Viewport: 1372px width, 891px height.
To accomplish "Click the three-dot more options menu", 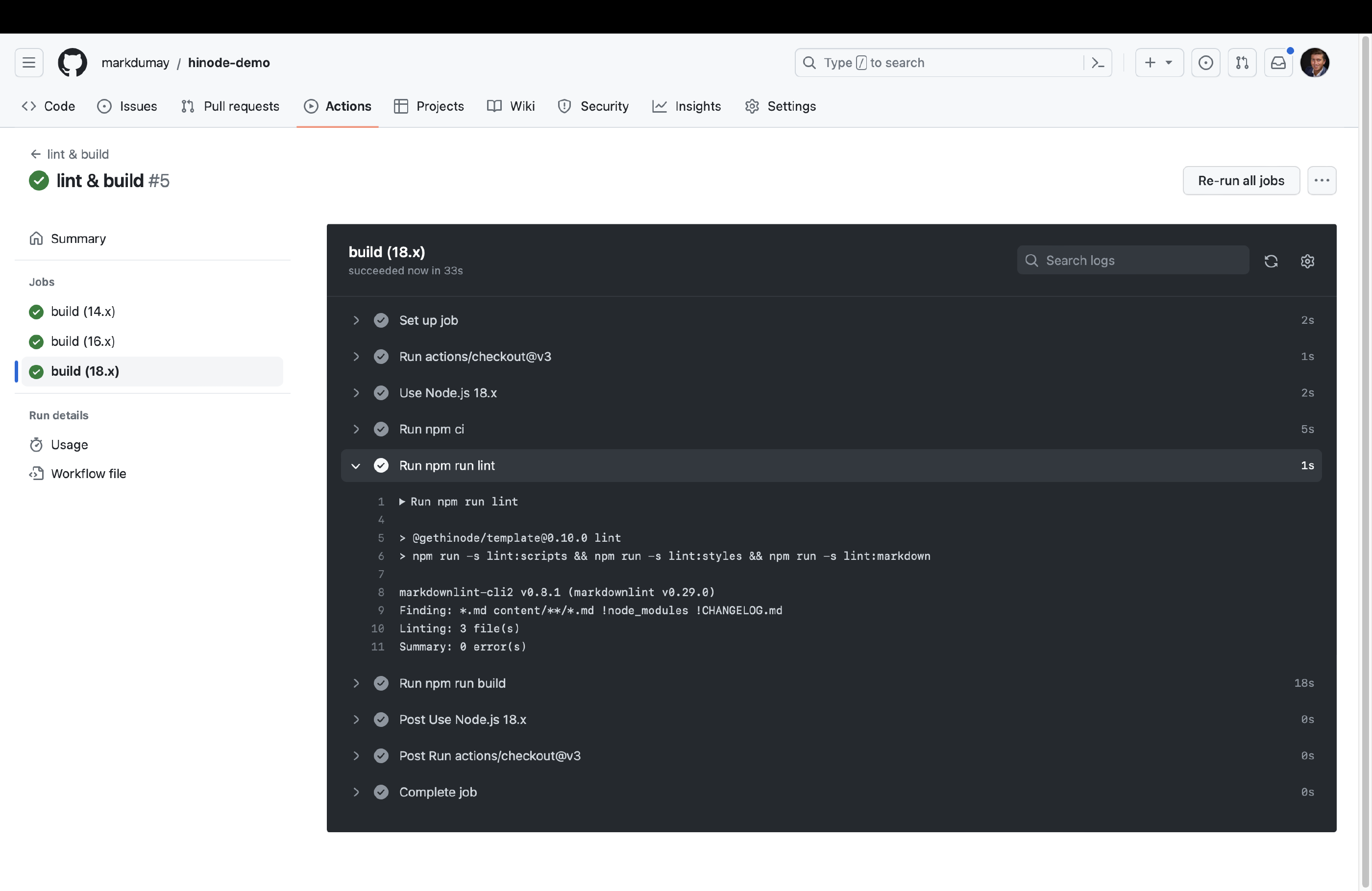I will [1322, 180].
